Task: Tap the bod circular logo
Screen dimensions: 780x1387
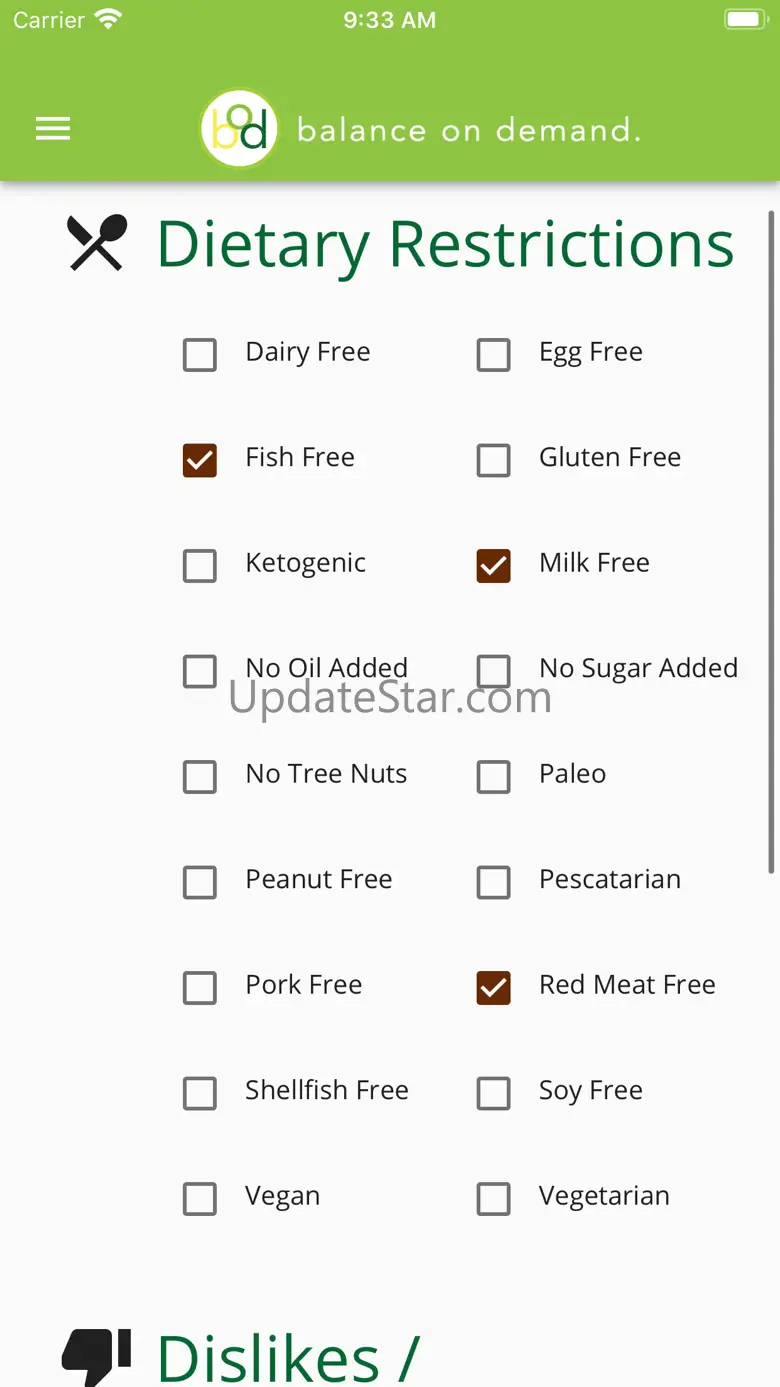Action: [239, 129]
